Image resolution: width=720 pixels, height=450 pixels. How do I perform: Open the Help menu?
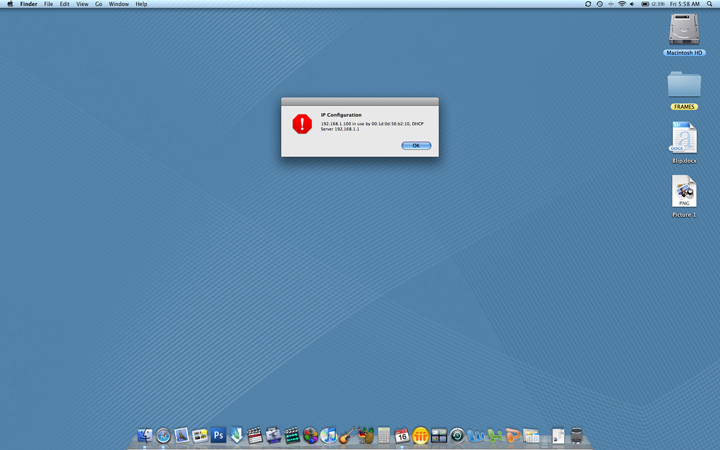pyautogui.click(x=141, y=4)
